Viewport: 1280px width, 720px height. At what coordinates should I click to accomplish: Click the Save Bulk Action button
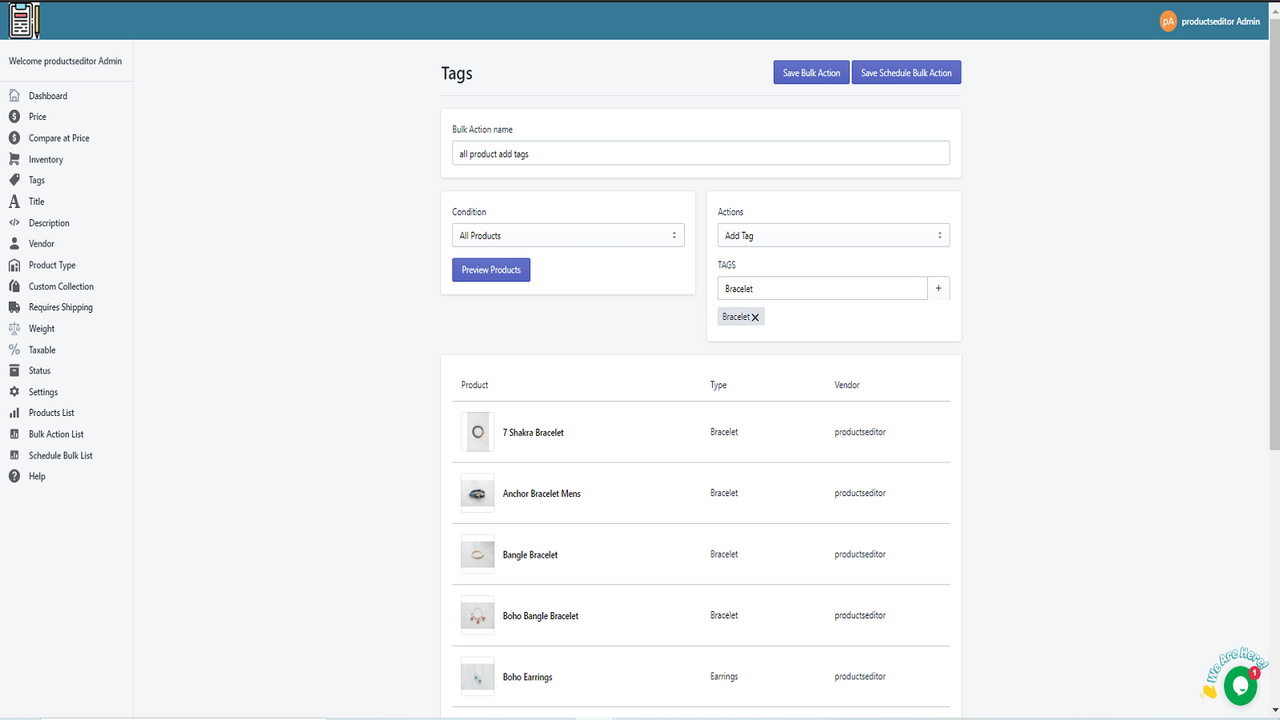tap(811, 73)
